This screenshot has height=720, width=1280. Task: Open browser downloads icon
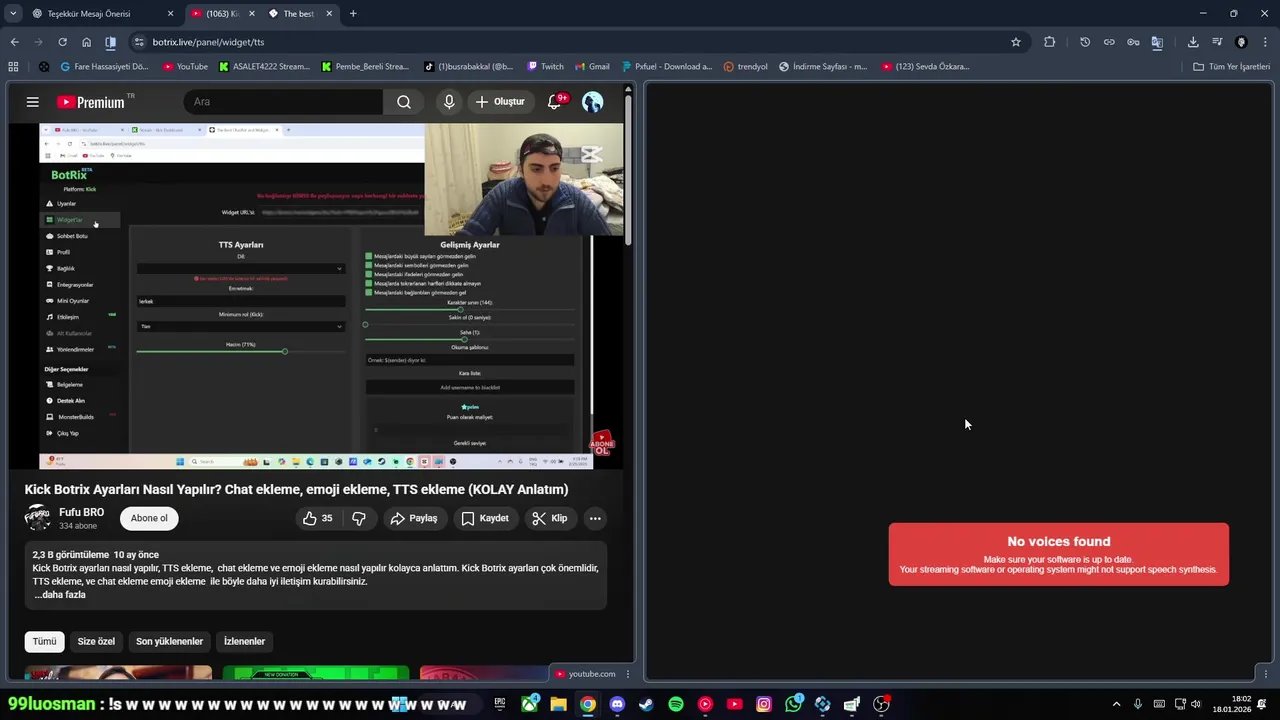coord(1193,42)
